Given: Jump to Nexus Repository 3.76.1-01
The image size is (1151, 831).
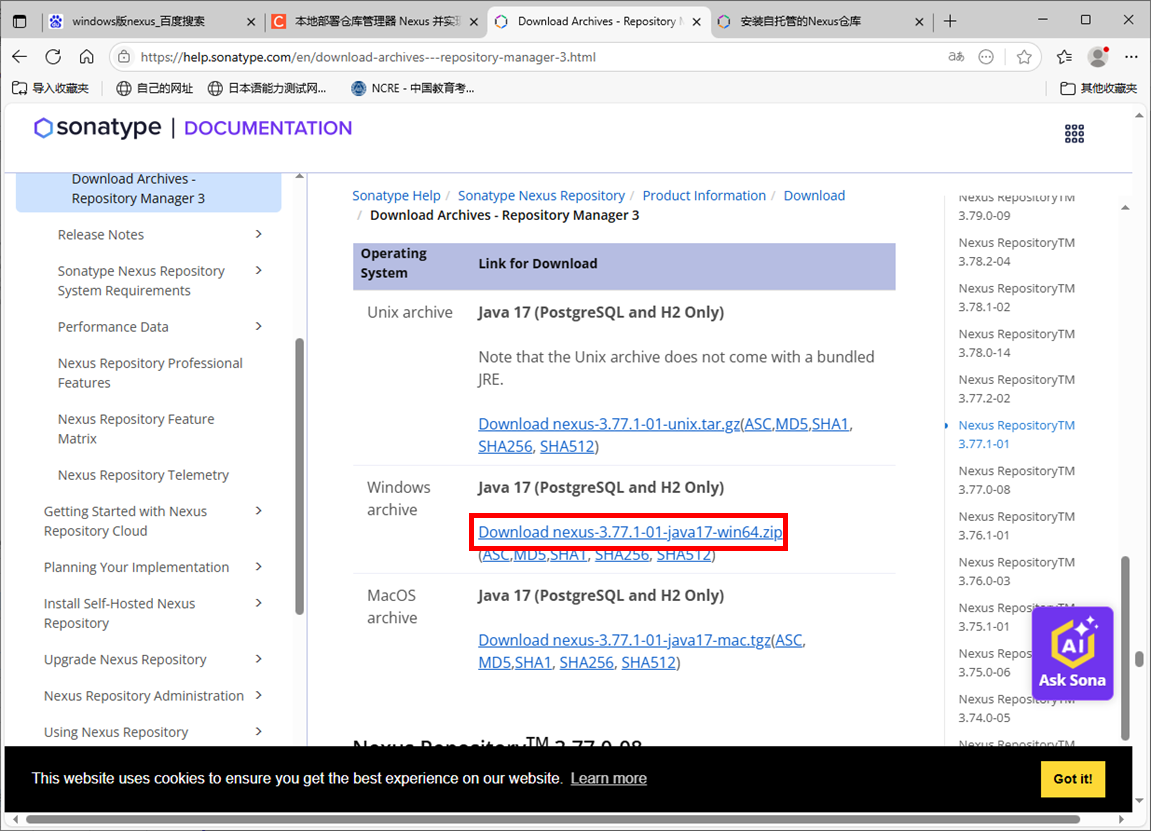Looking at the screenshot, I should point(1016,526).
